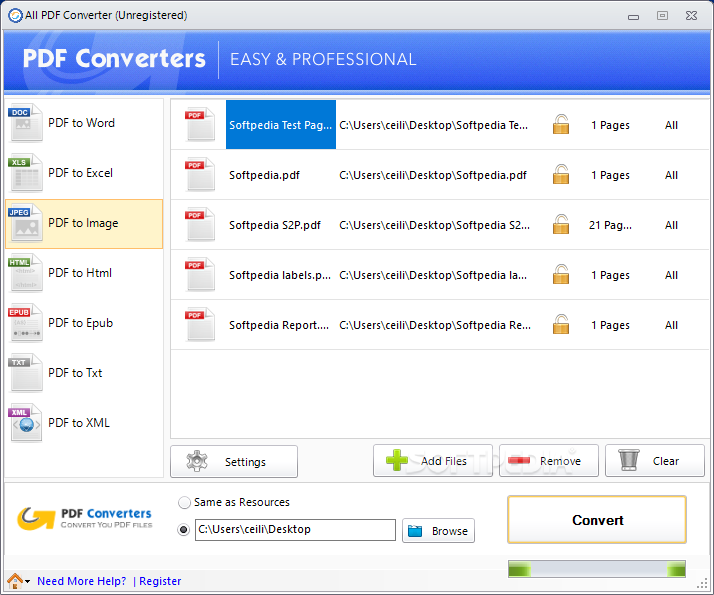Select the Softpedia.pdf file name
This screenshot has width=714, height=595.
point(264,175)
